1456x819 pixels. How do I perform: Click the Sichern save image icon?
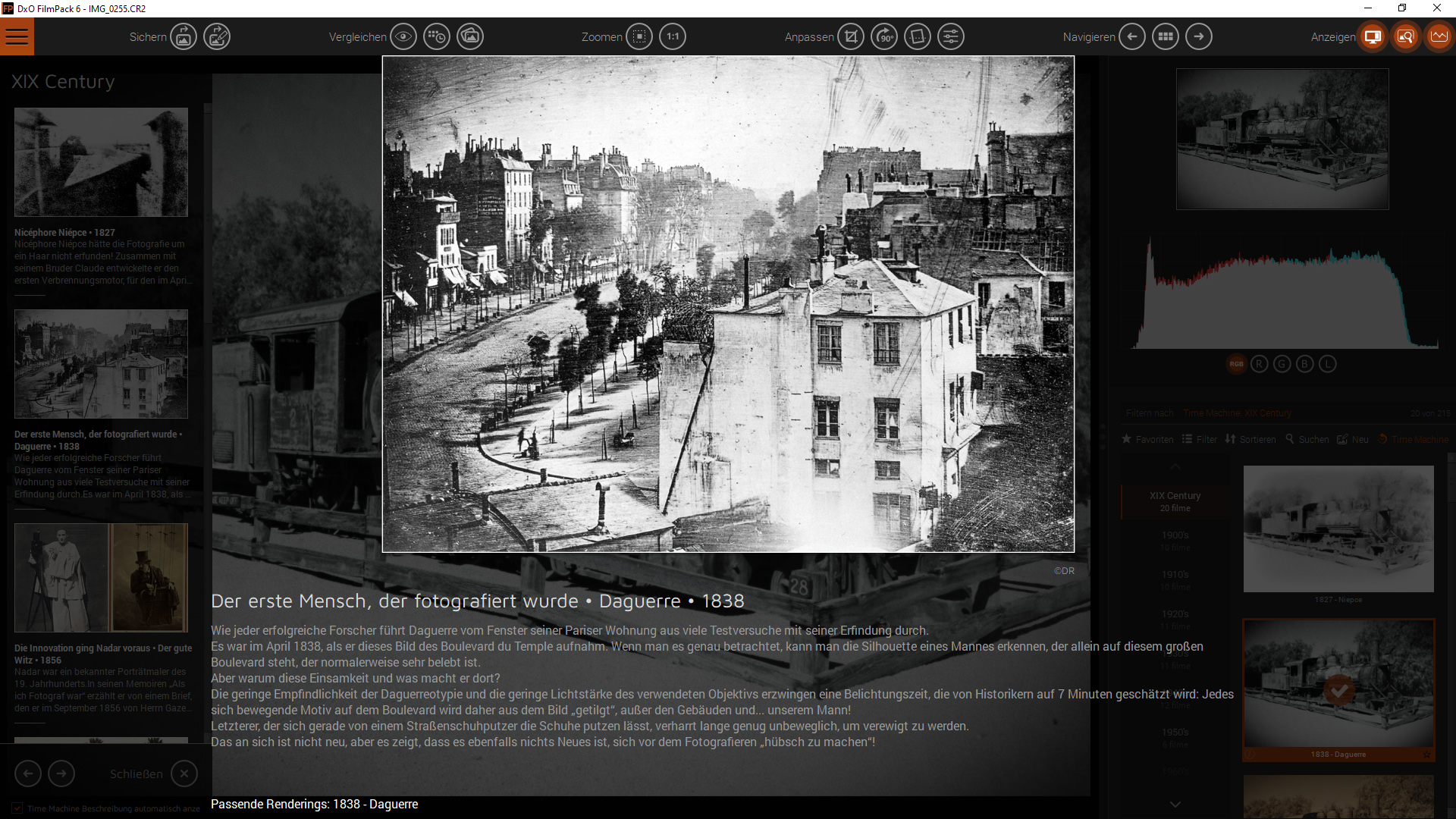click(x=184, y=36)
